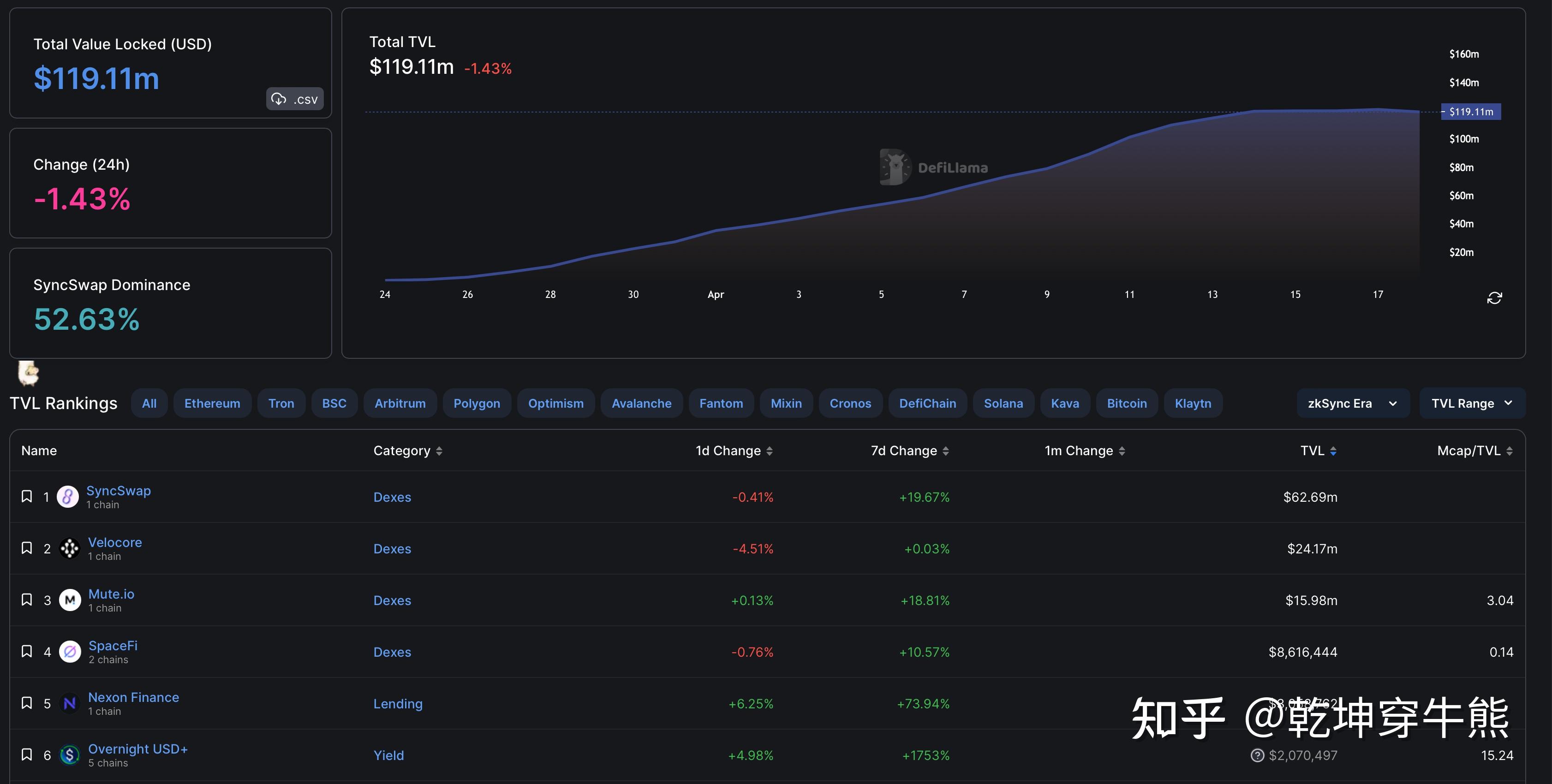Viewport: 1552px width, 784px height.
Task: Sort by the 7d Change column arrows
Action: [946, 451]
